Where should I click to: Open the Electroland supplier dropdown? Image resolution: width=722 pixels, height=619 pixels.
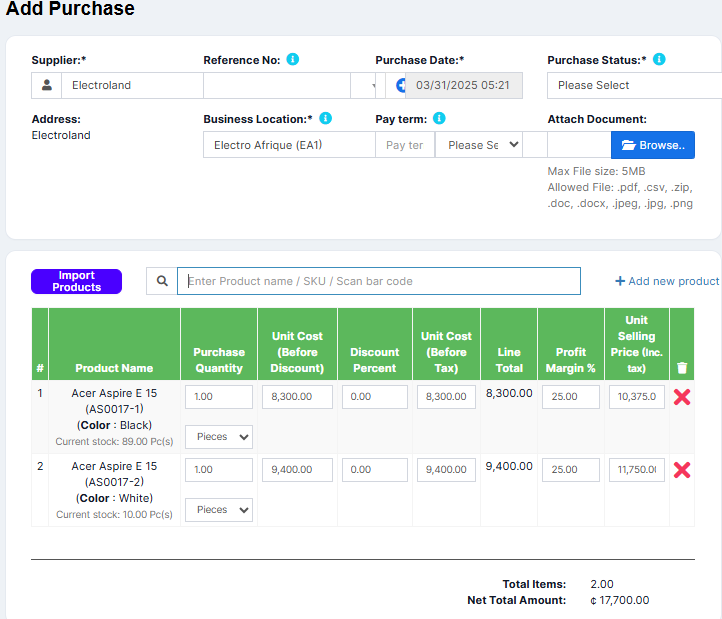pyautogui.click(x=132, y=85)
